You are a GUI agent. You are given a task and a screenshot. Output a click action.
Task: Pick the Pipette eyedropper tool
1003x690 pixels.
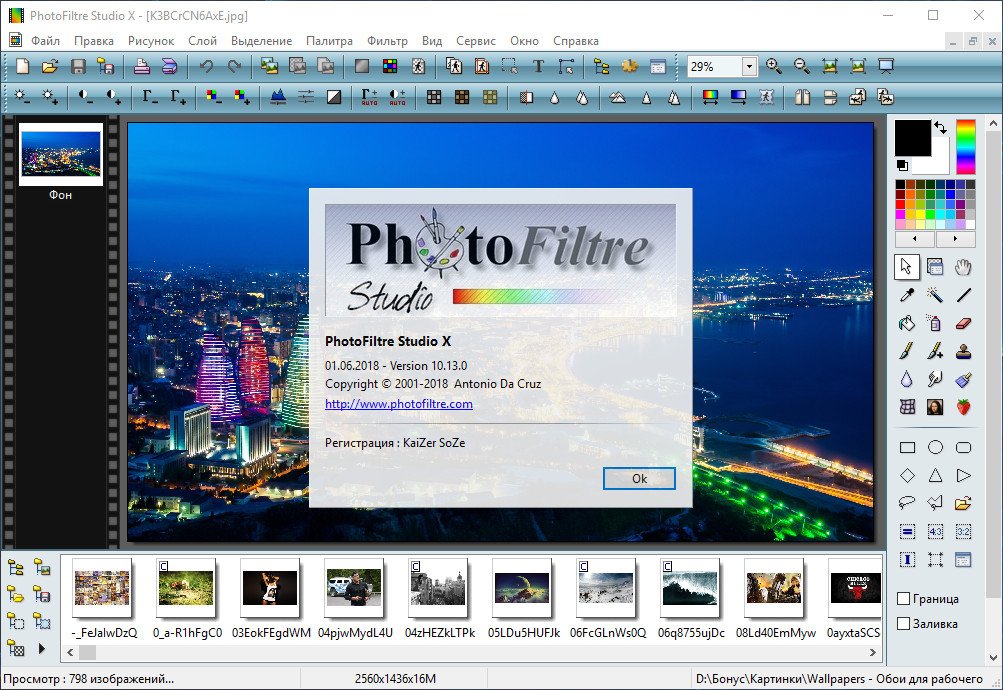[907, 295]
